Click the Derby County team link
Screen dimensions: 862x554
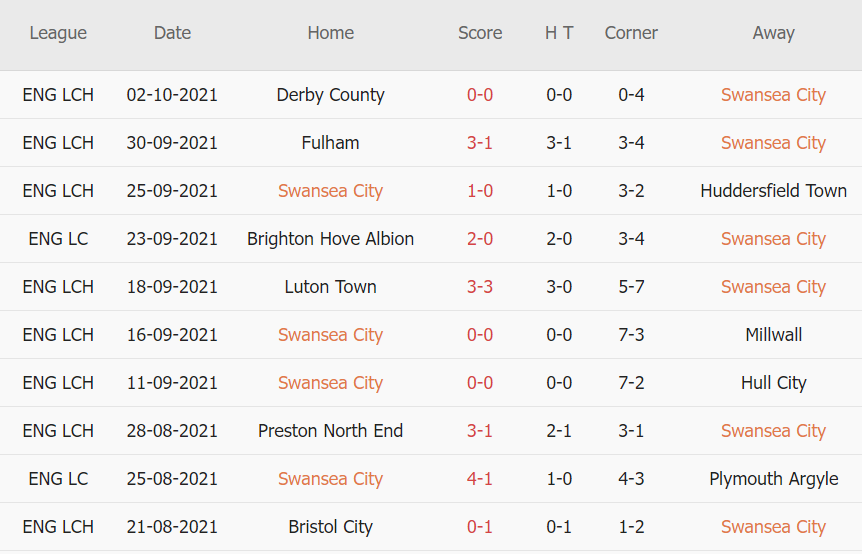[330, 95]
